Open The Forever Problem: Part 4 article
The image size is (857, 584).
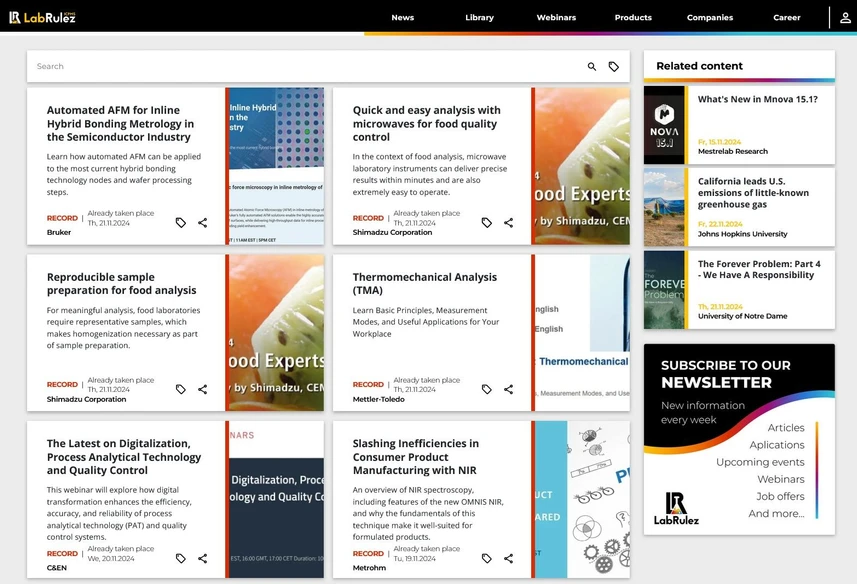[x=759, y=269]
